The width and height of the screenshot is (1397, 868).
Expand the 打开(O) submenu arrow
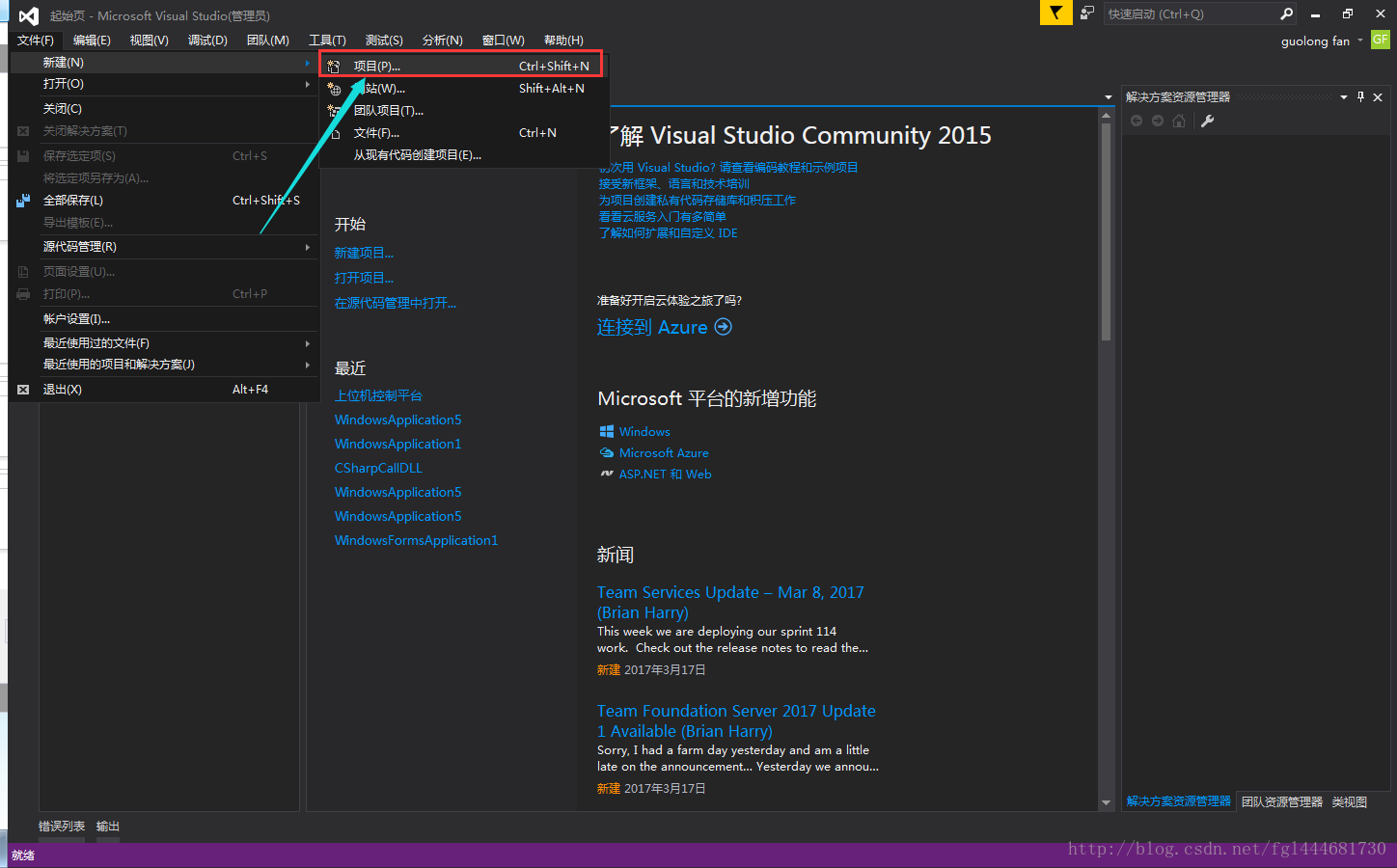[308, 84]
